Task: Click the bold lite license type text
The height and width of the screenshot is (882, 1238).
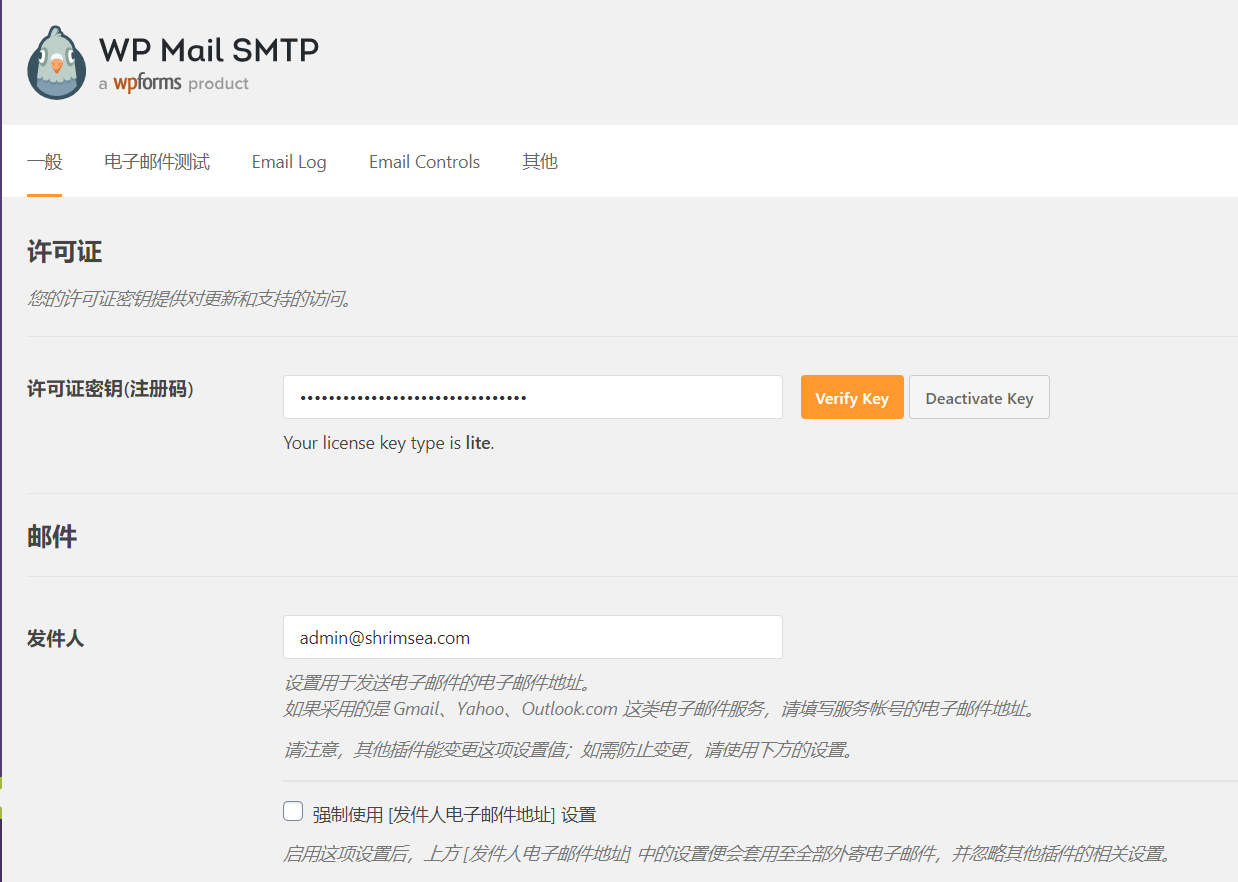Action: coord(478,443)
